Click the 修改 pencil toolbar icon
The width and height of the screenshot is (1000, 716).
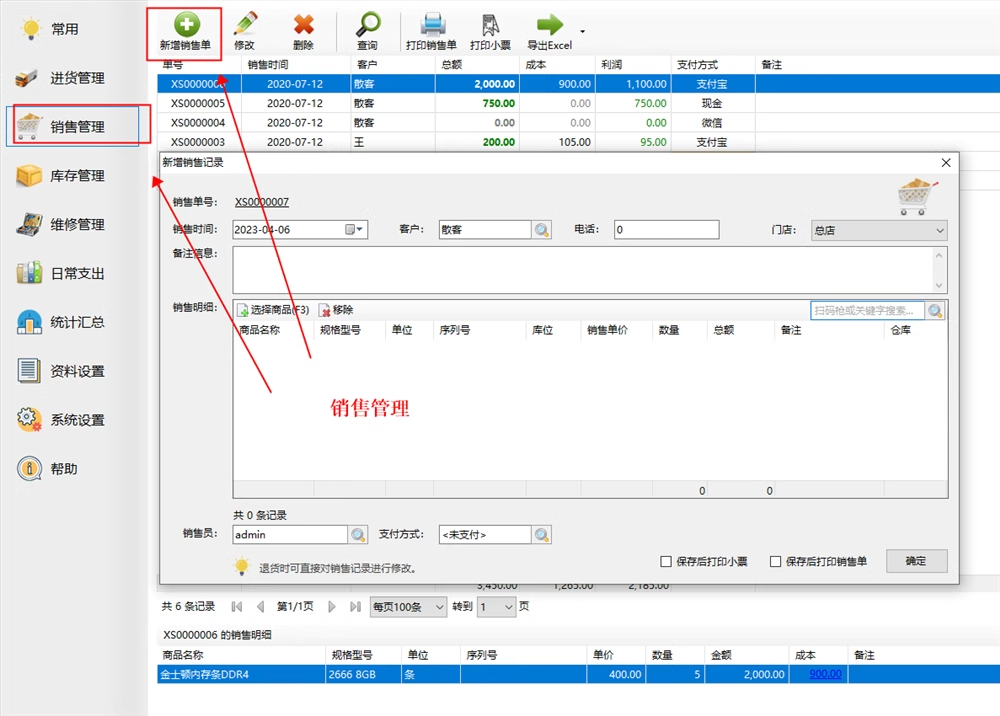point(245,24)
